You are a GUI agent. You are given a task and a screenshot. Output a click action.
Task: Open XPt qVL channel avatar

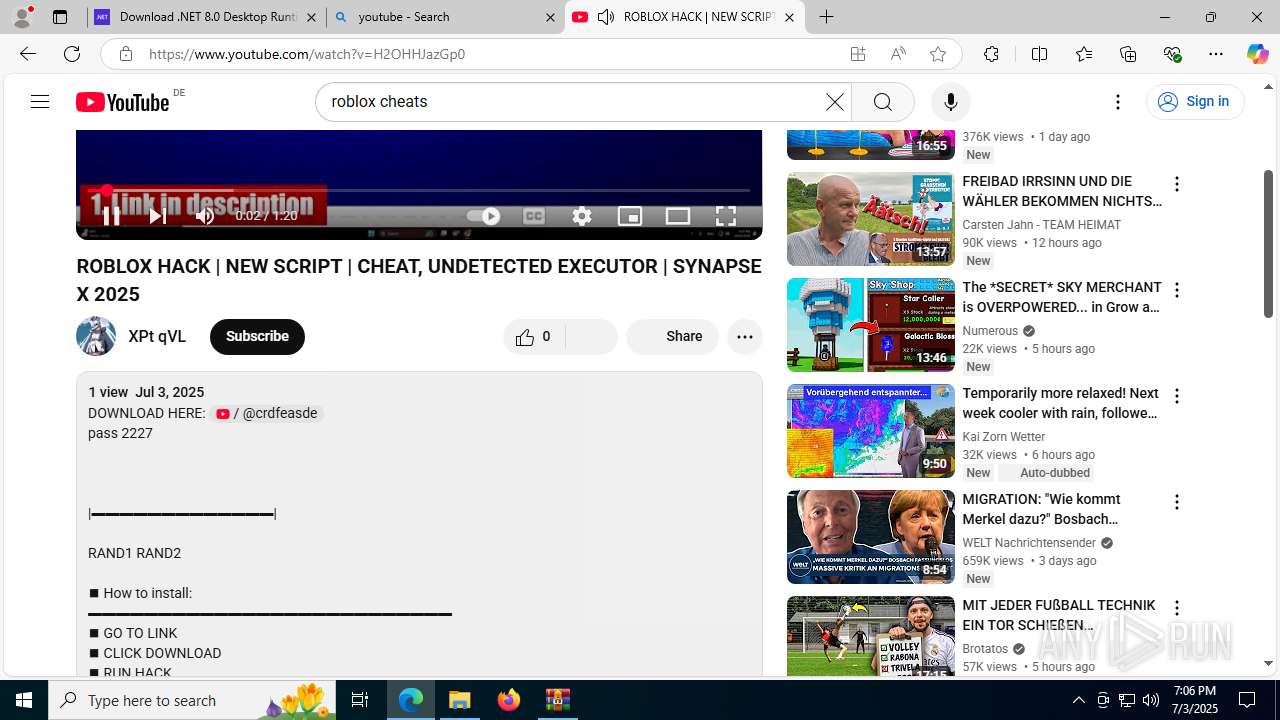tap(96, 336)
